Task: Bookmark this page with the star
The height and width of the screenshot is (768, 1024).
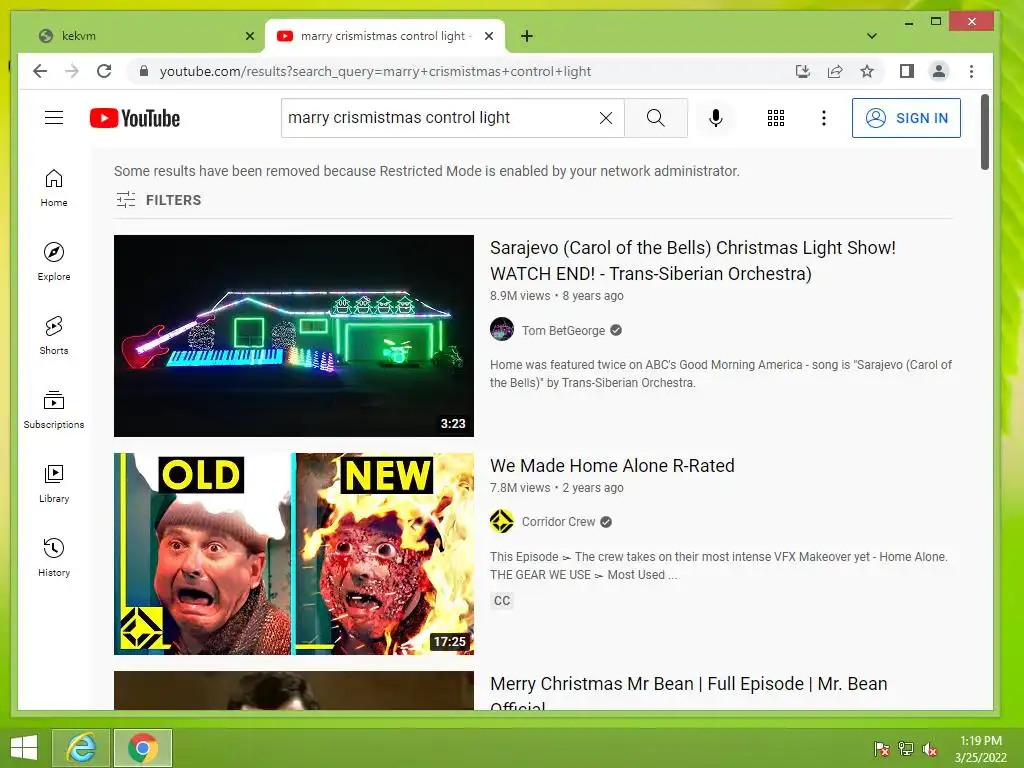Action: click(867, 71)
